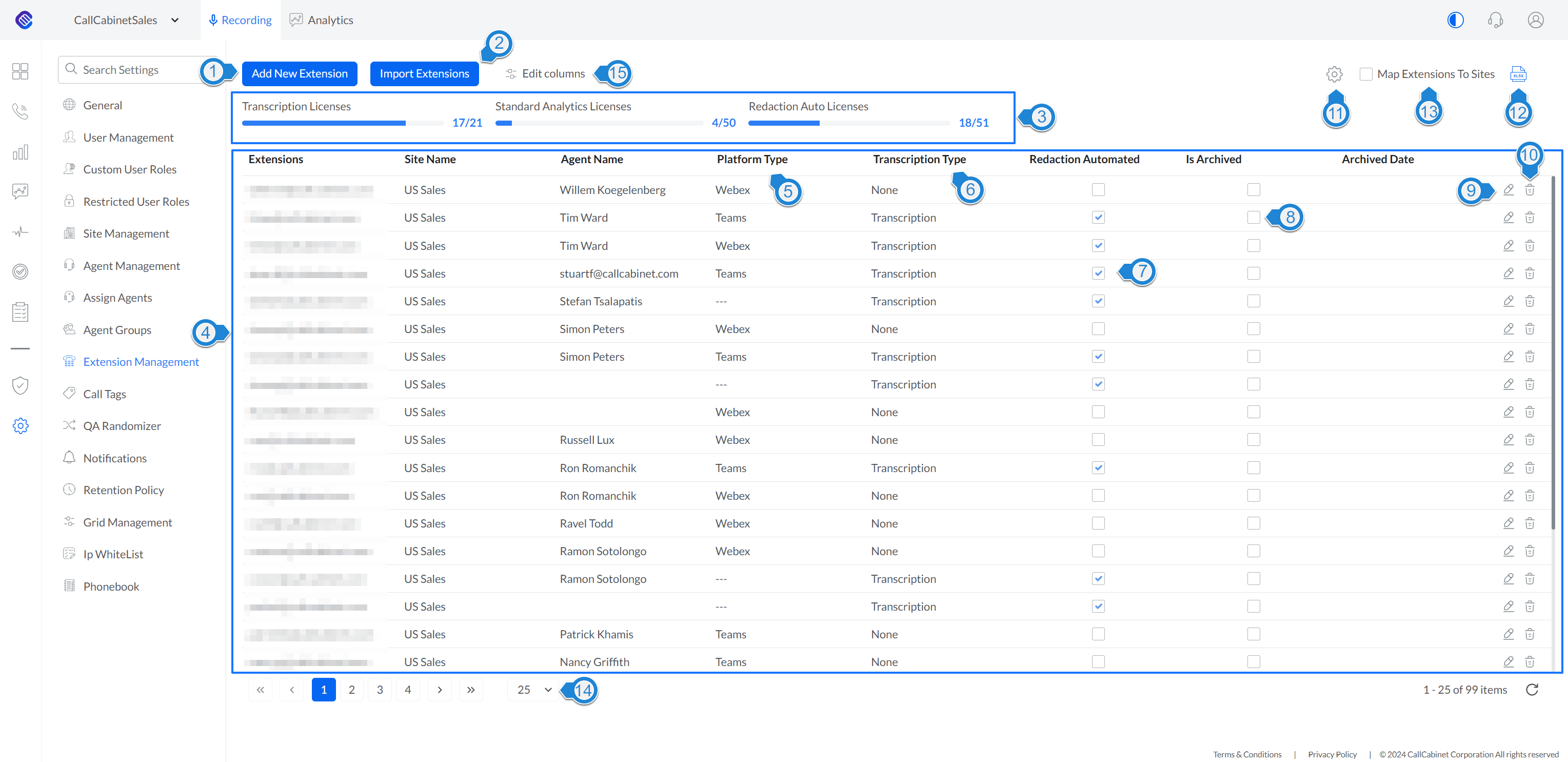Click Transcription Licenses progress bar

point(343,123)
